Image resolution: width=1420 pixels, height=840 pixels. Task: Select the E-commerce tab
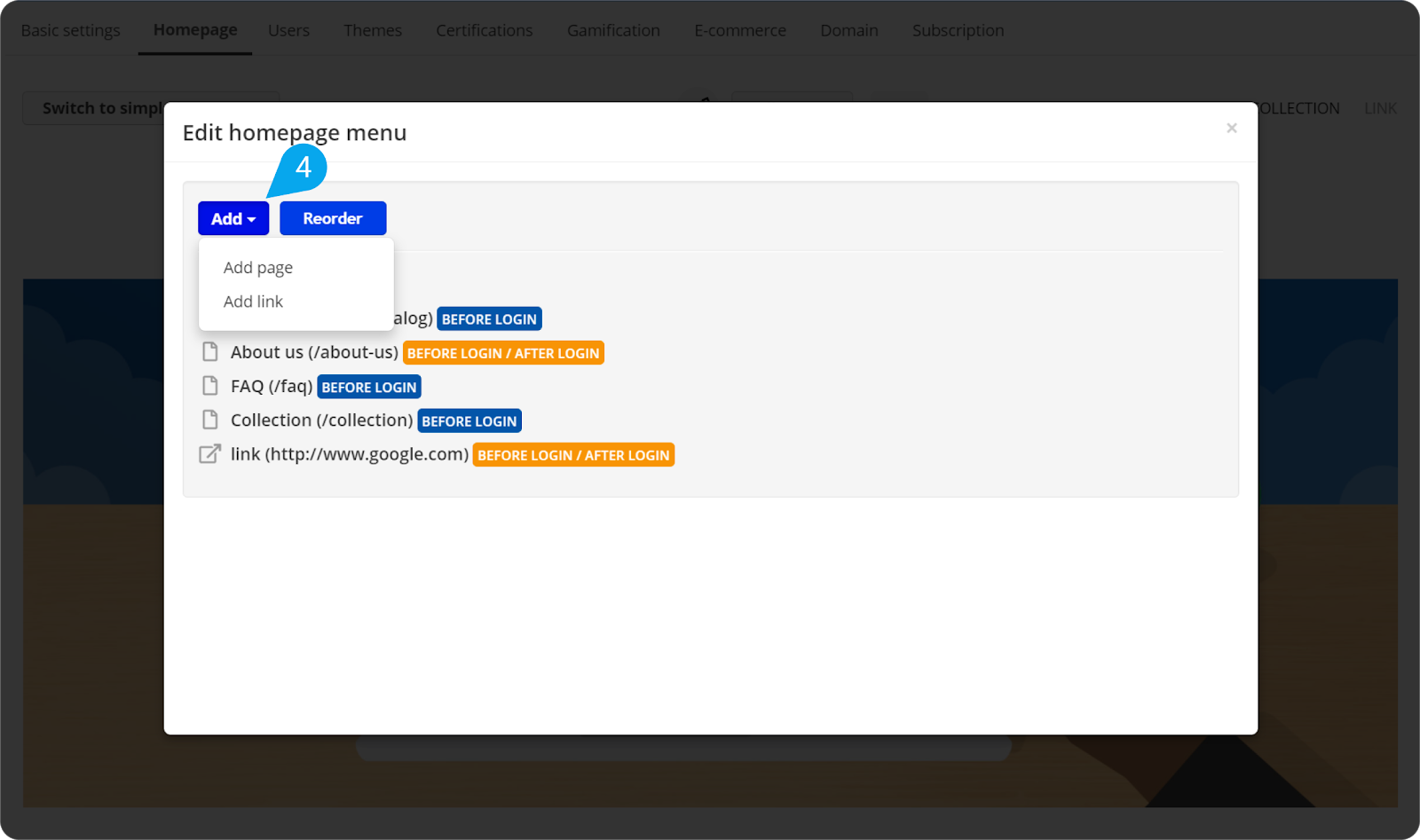(740, 29)
